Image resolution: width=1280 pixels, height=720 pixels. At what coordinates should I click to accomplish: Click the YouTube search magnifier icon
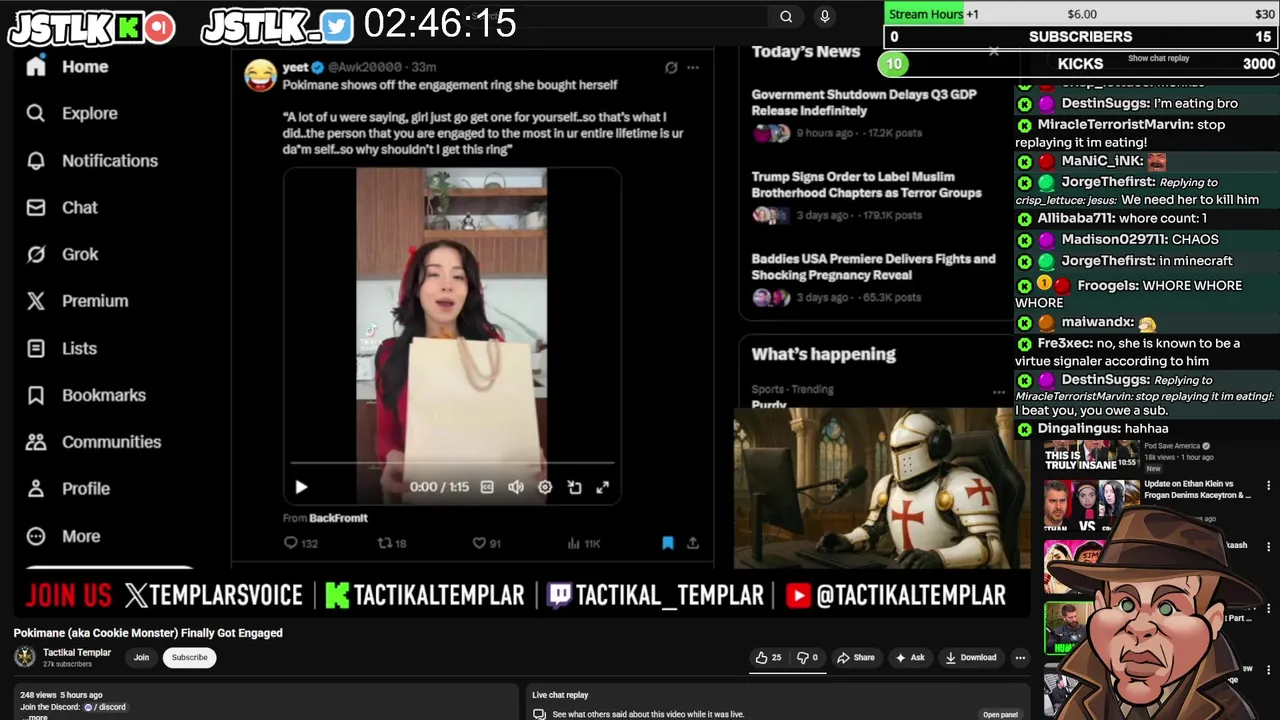(x=786, y=16)
